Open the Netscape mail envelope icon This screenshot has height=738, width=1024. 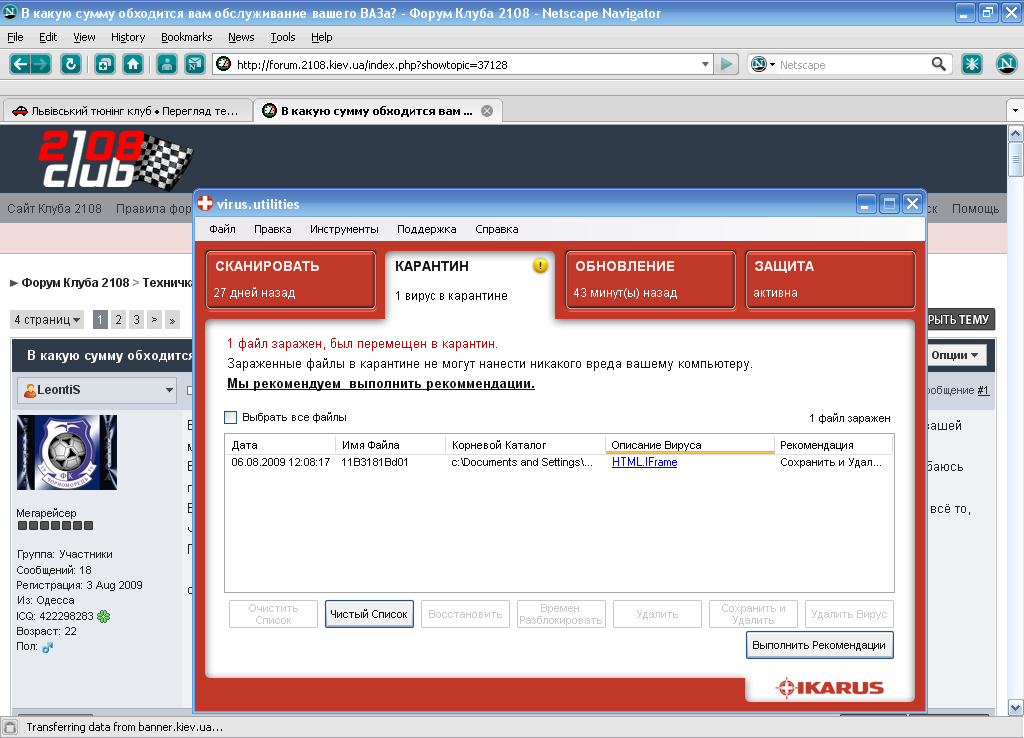coord(195,64)
